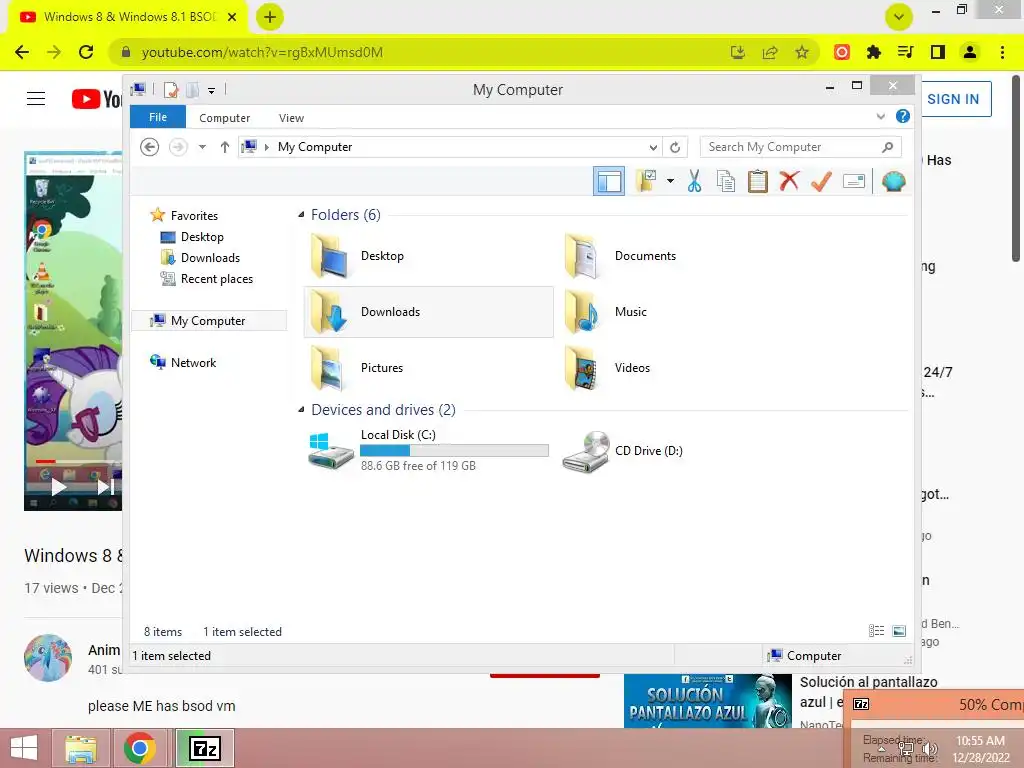Open the File menu tab

(x=158, y=117)
